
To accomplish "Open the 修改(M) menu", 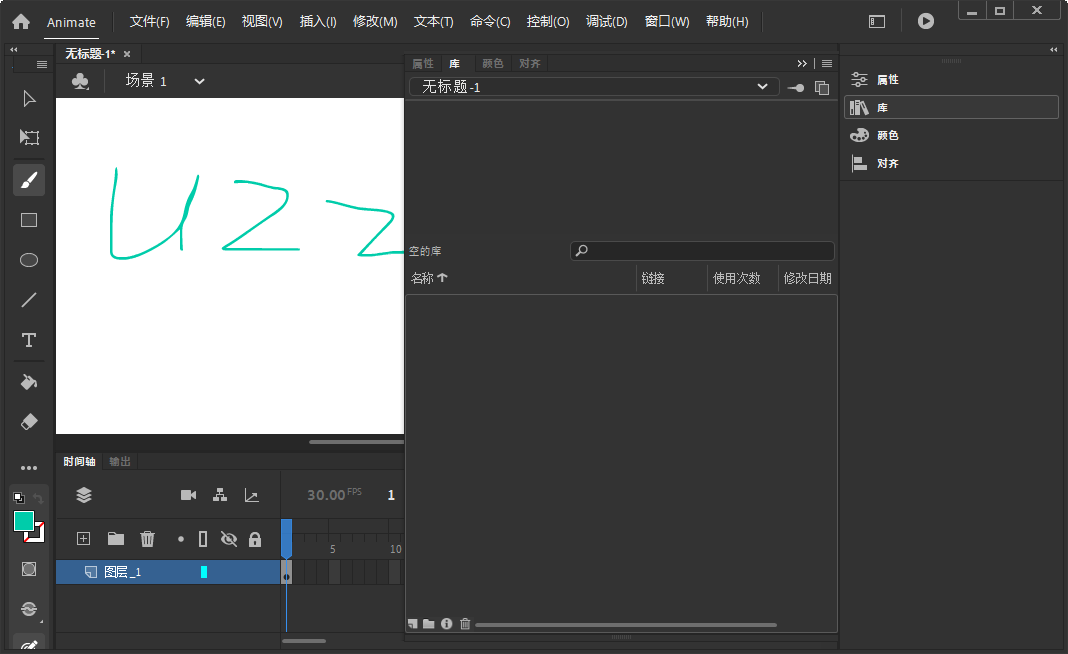I will click(375, 21).
